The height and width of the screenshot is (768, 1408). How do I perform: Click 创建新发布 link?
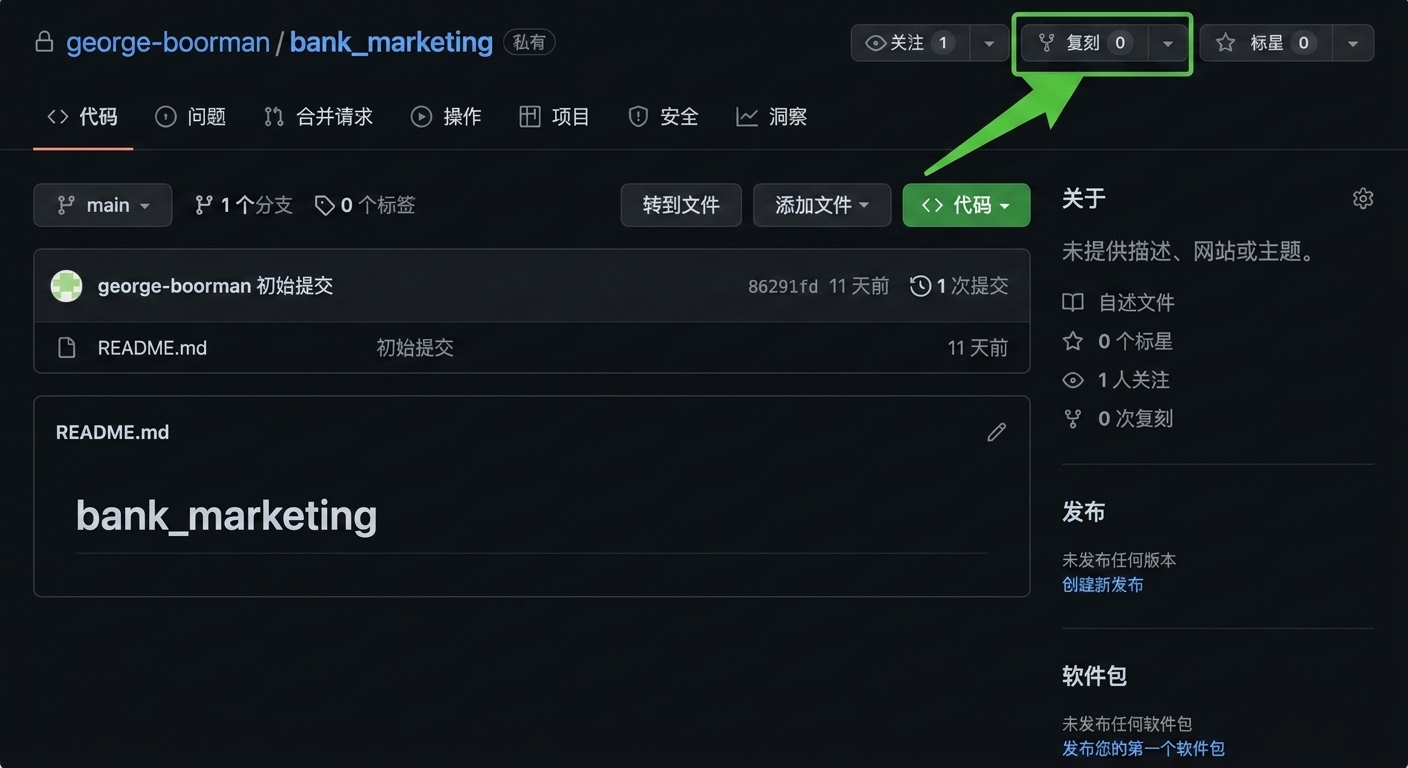click(1103, 584)
